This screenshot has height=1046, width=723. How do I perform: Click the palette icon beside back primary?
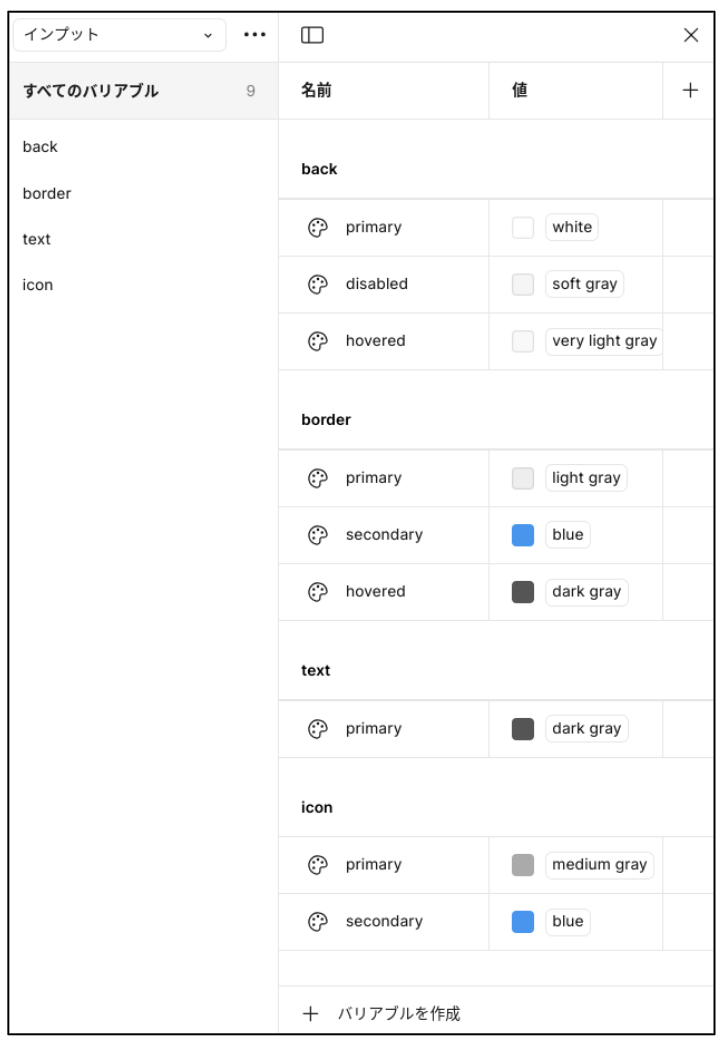click(317, 227)
